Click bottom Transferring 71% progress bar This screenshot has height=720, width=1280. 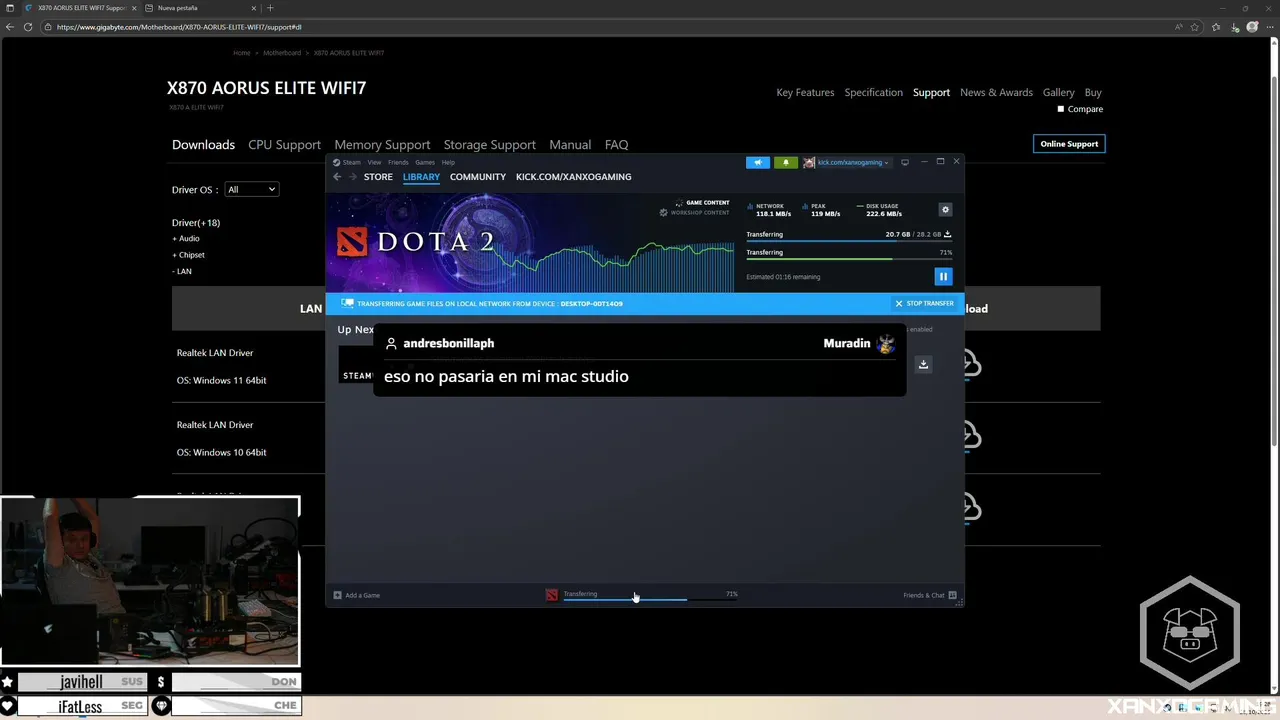(650, 600)
